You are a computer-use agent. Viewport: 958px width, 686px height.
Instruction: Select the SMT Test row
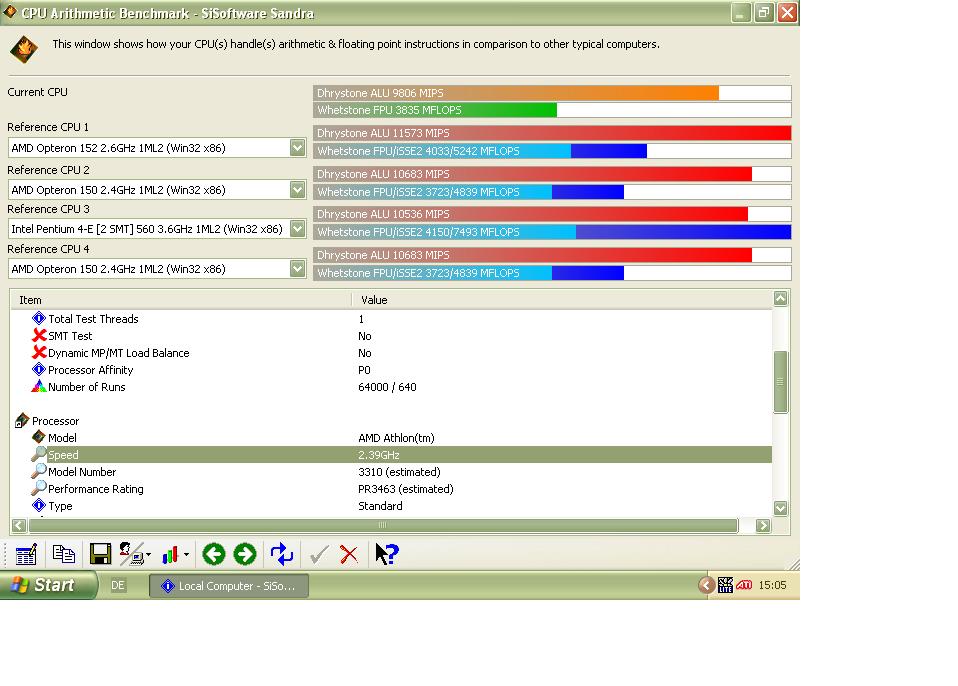pos(391,336)
